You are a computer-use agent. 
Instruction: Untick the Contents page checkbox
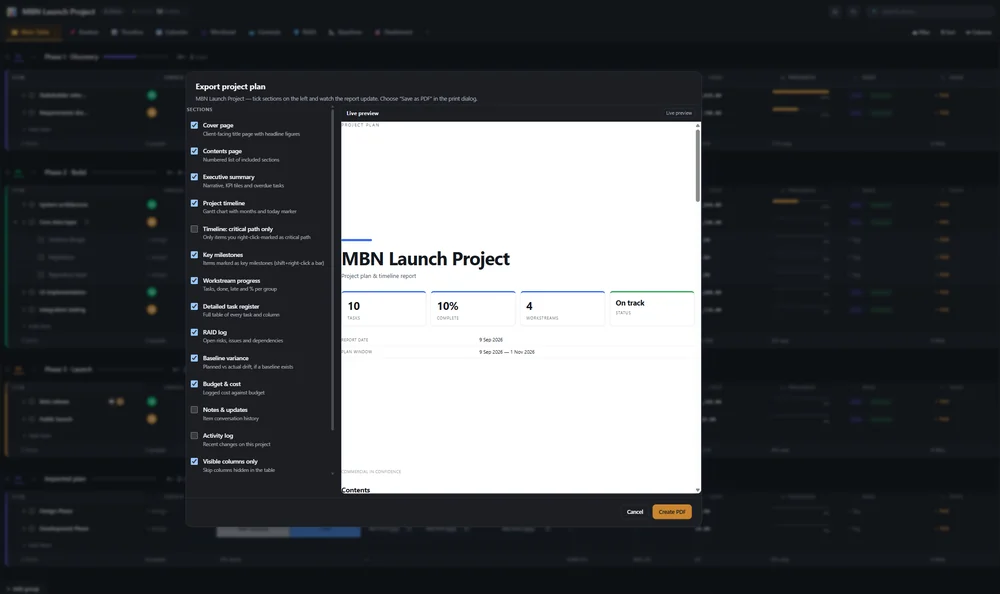[195, 151]
